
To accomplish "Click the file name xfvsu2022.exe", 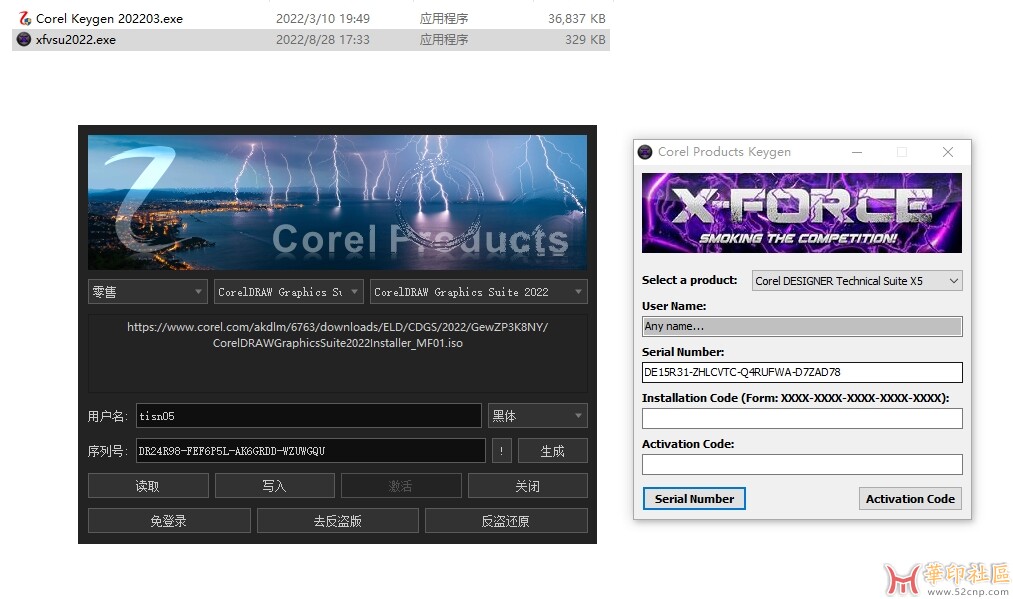I will (76, 39).
